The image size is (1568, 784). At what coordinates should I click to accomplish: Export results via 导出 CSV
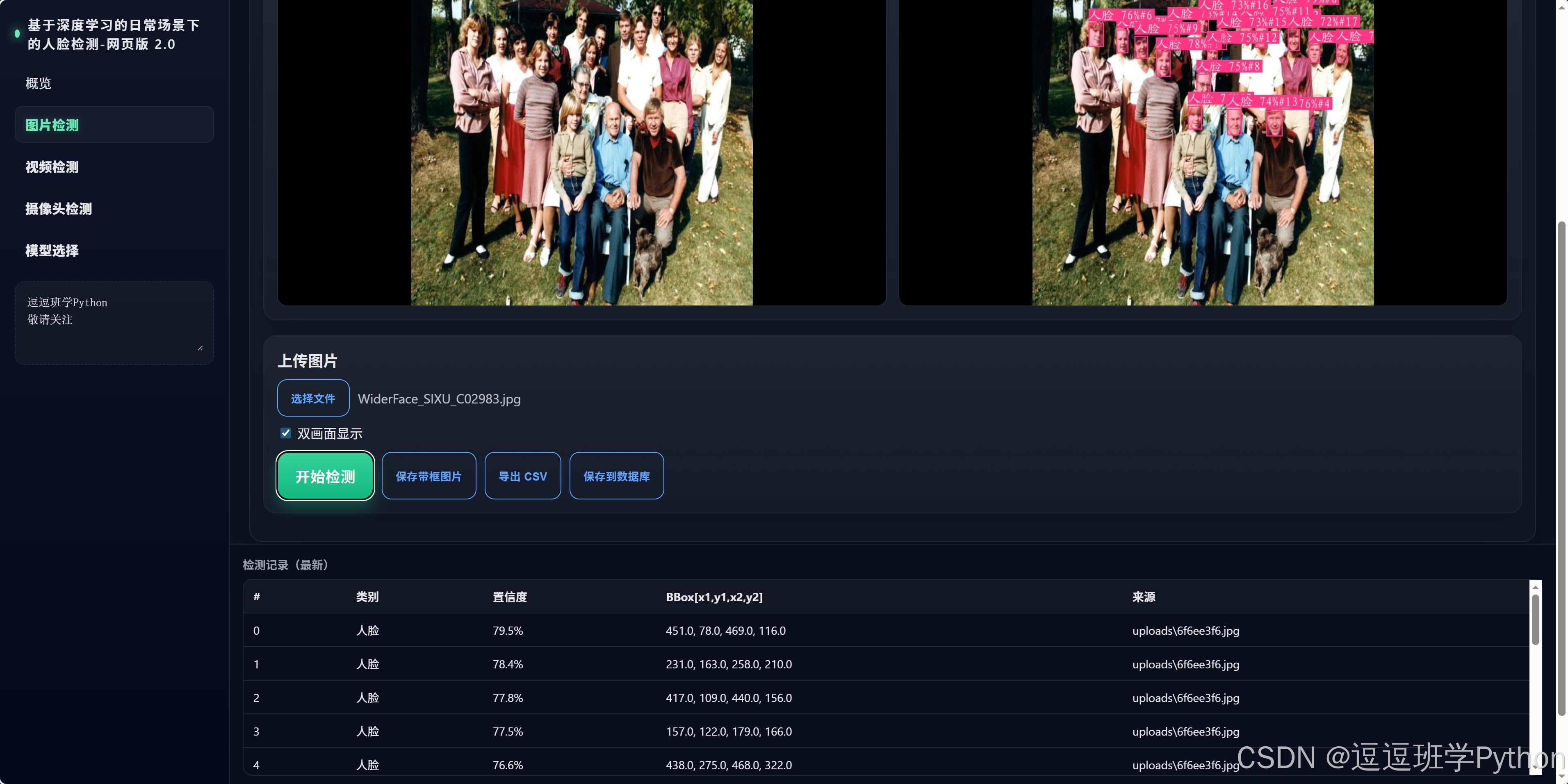click(x=523, y=476)
